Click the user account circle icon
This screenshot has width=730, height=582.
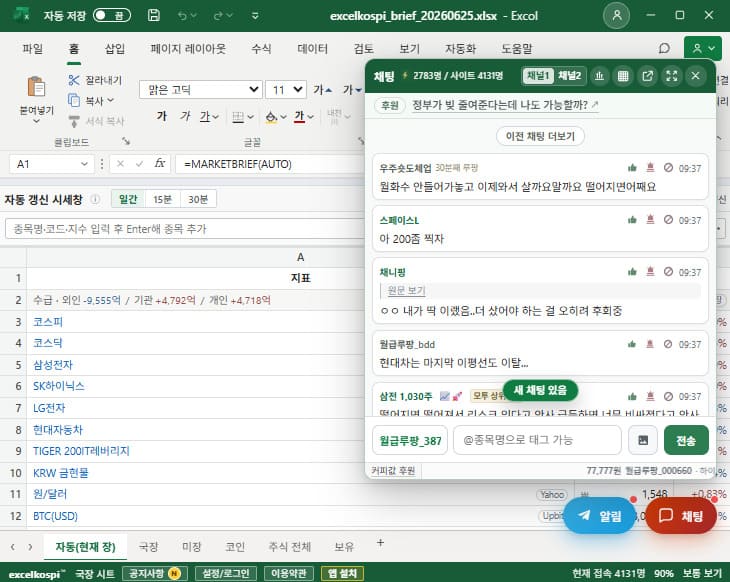pyautogui.click(x=616, y=15)
